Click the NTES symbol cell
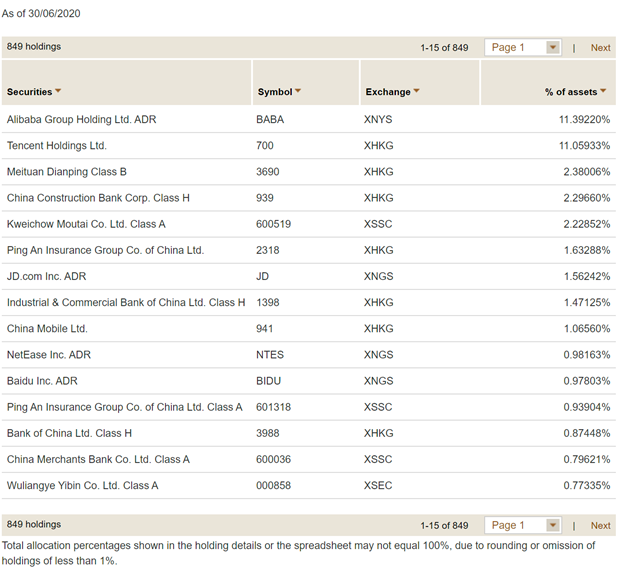The image size is (624, 568). coord(270,355)
